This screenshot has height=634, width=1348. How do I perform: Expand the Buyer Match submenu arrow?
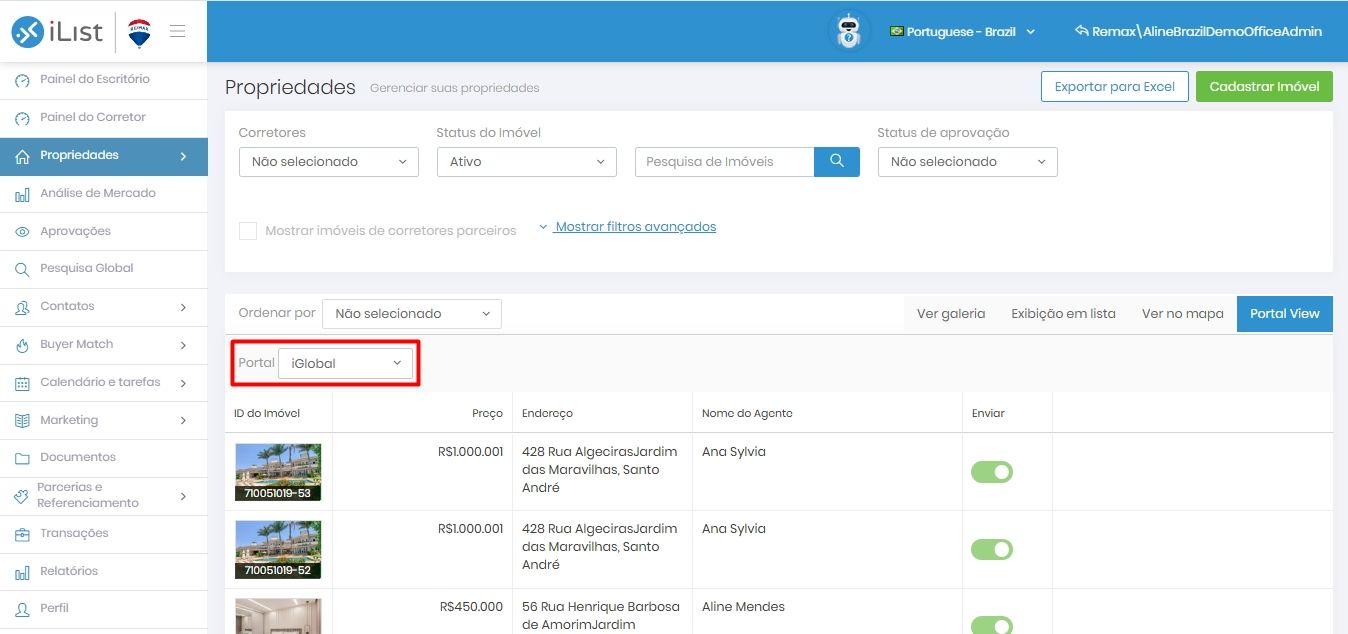183,345
